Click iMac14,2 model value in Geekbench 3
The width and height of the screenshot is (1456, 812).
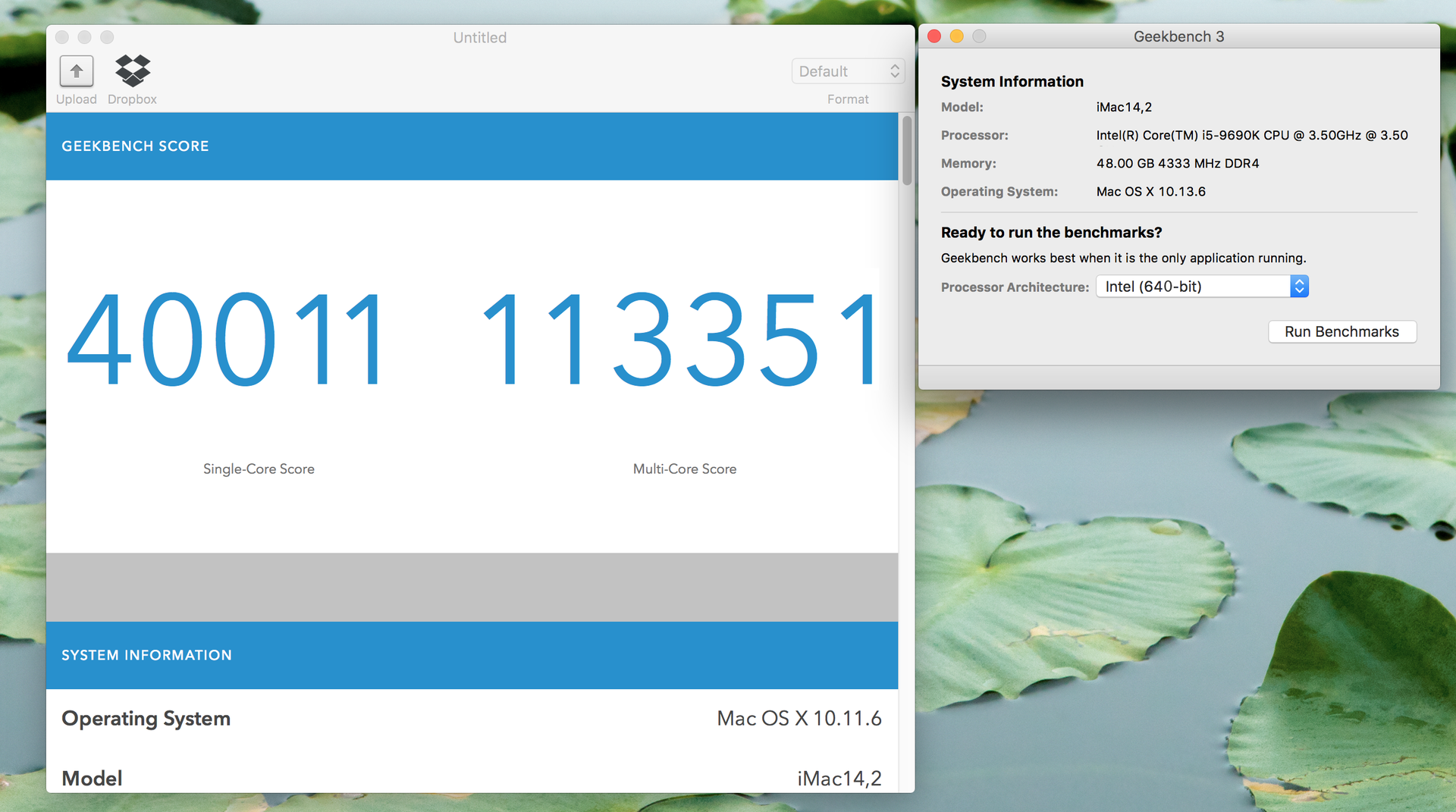click(1124, 108)
